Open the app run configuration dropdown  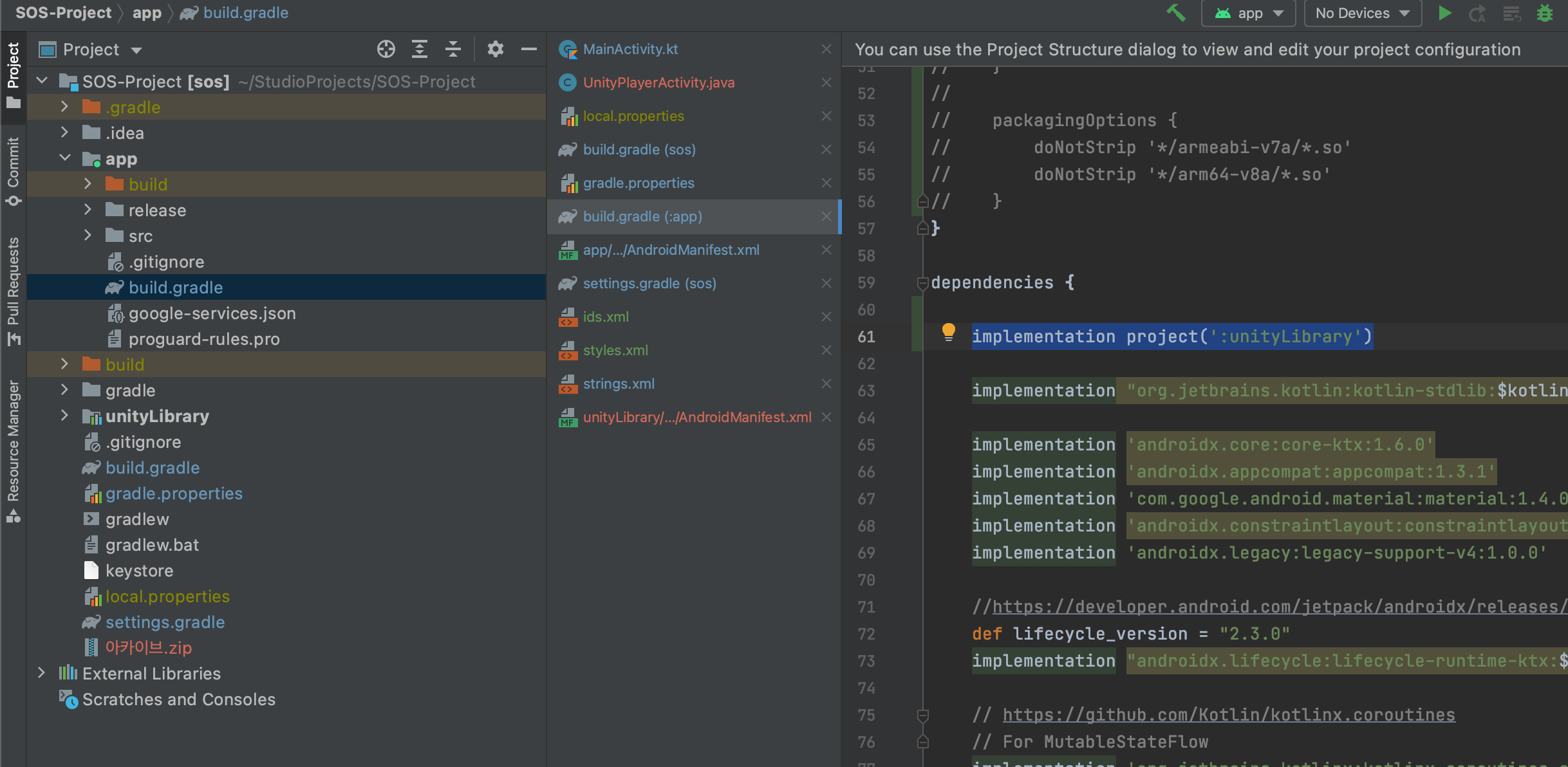(x=1248, y=13)
